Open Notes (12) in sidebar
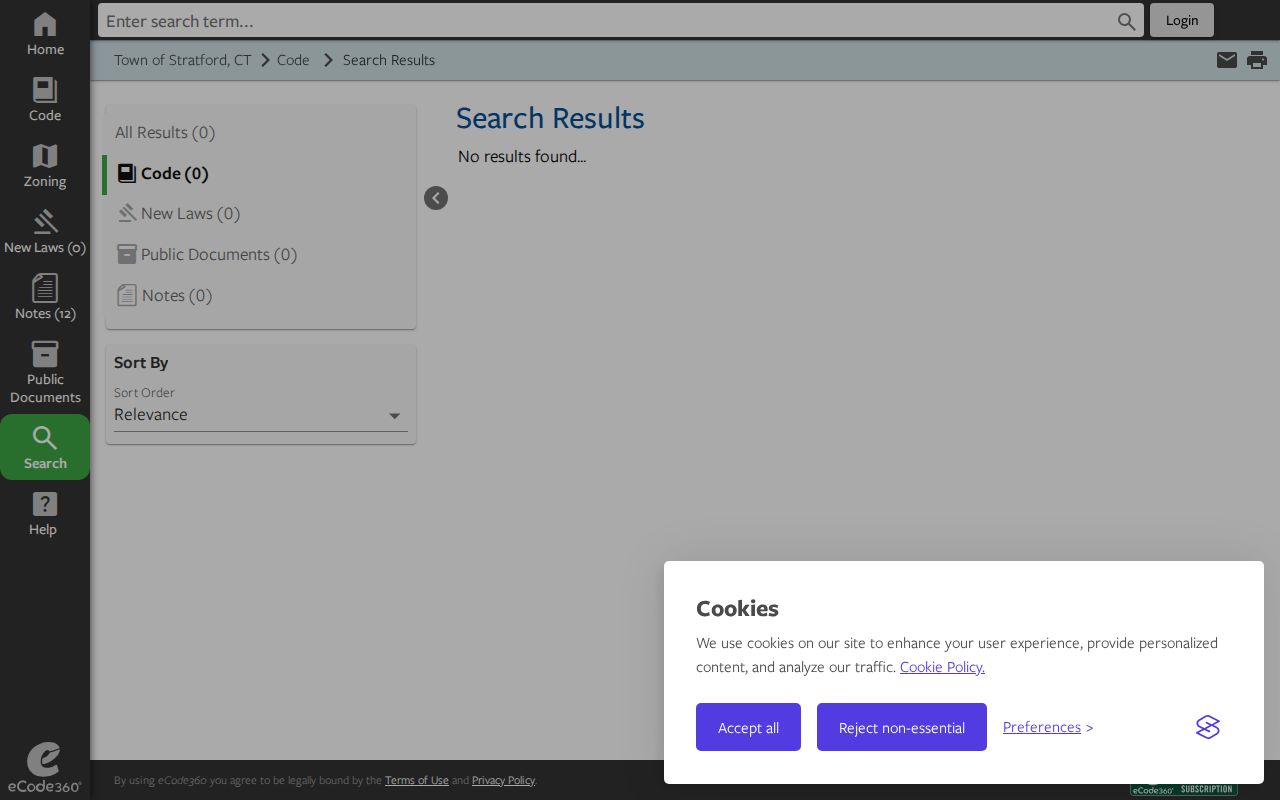Viewport: 1280px width, 800px height. (45, 298)
